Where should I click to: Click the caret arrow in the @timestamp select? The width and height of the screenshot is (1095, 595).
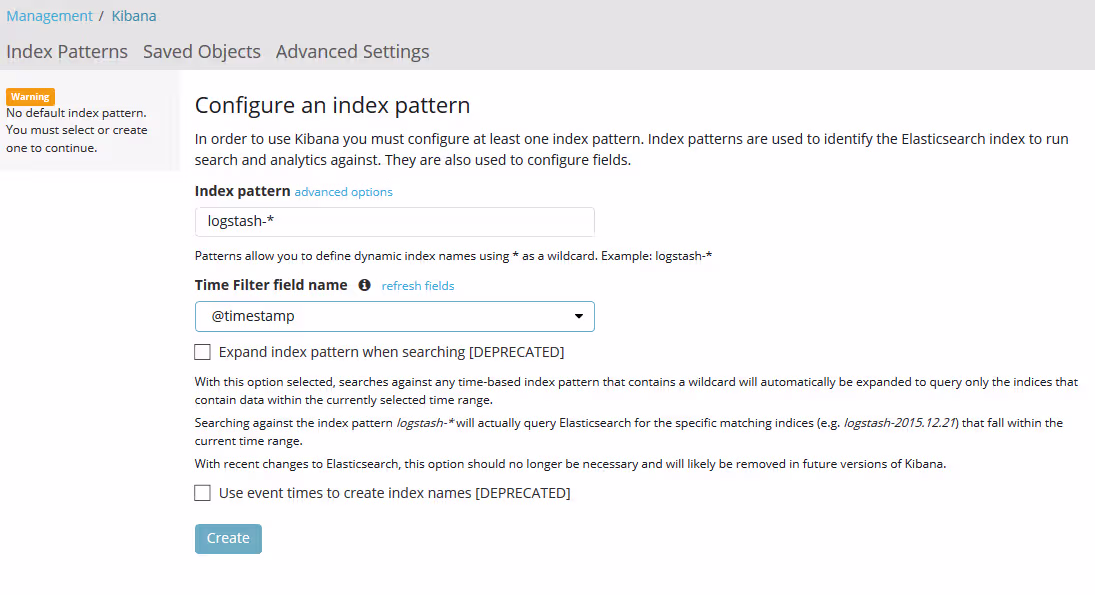pyautogui.click(x=578, y=316)
